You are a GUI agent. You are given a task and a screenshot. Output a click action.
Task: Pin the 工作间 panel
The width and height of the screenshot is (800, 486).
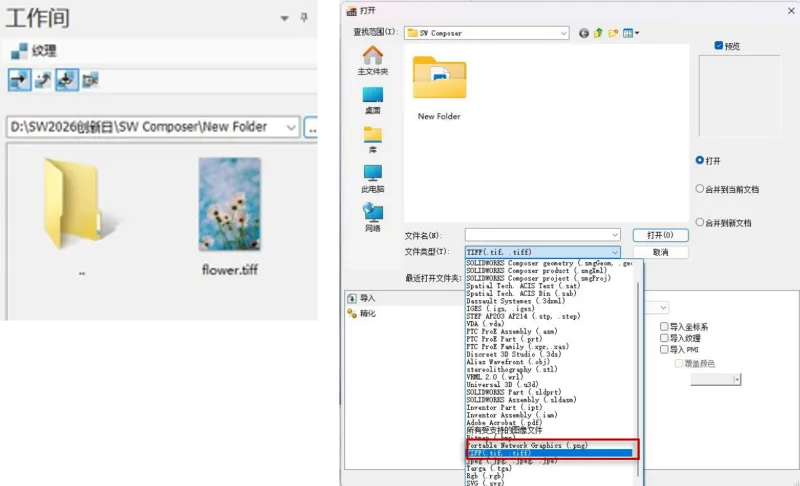coord(304,18)
